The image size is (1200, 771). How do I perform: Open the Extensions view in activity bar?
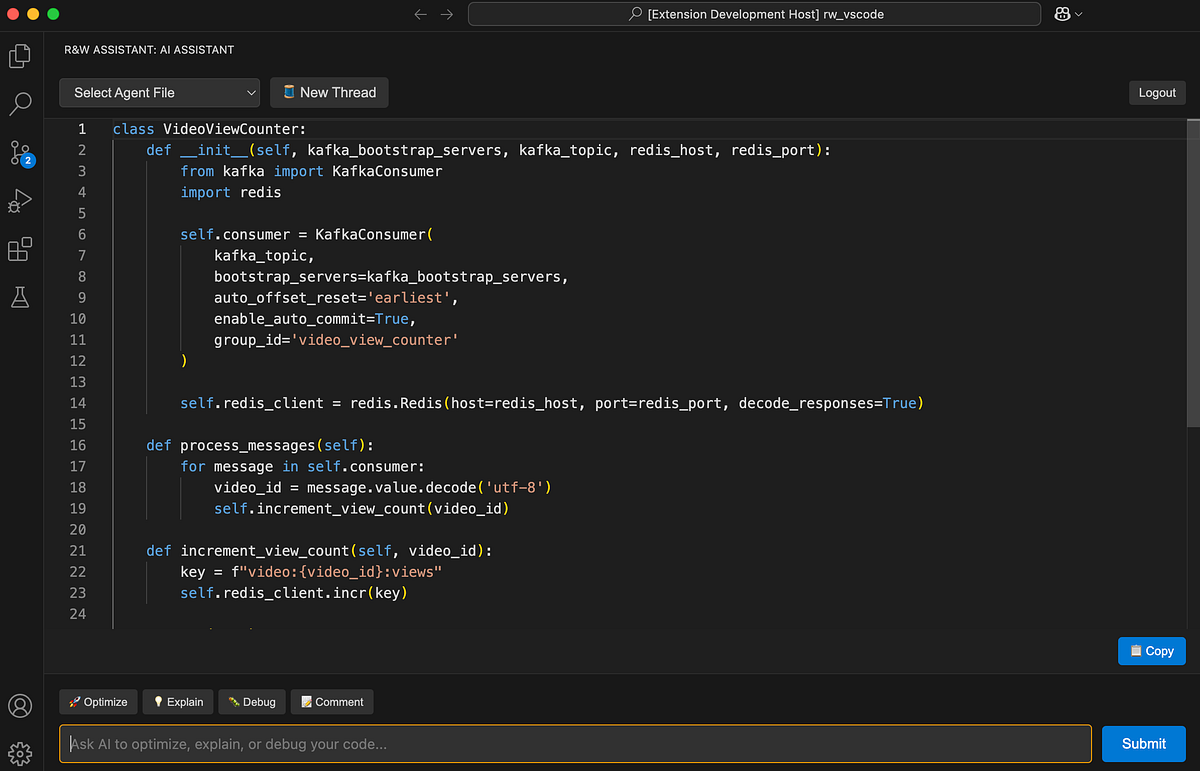pos(20,249)
